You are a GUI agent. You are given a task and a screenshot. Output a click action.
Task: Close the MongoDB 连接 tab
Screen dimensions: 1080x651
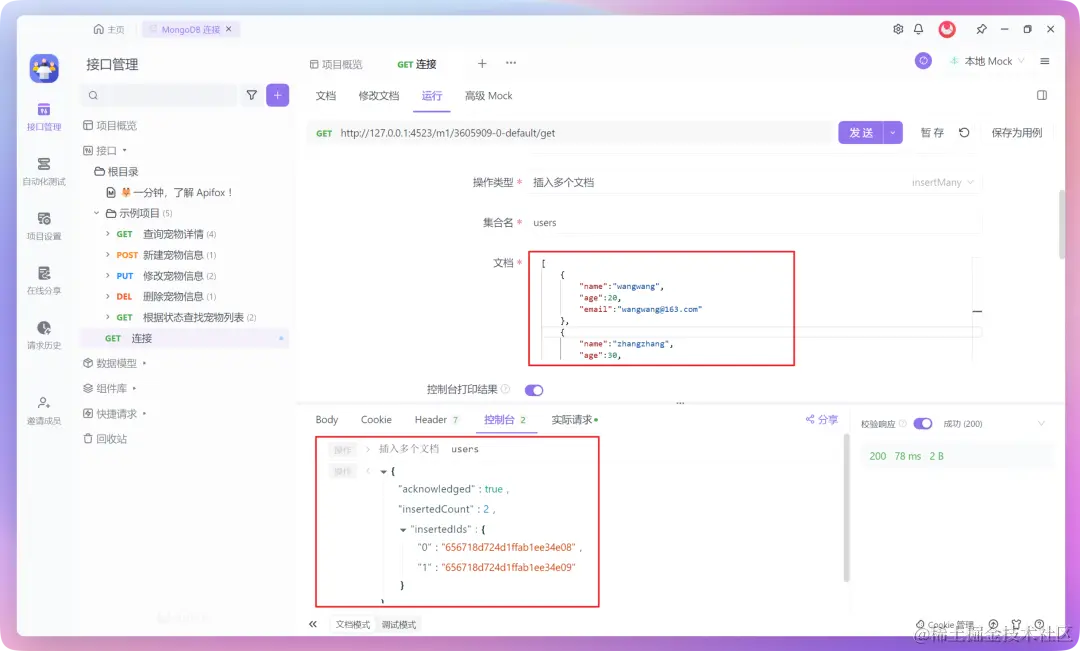[x=229, y=29]
